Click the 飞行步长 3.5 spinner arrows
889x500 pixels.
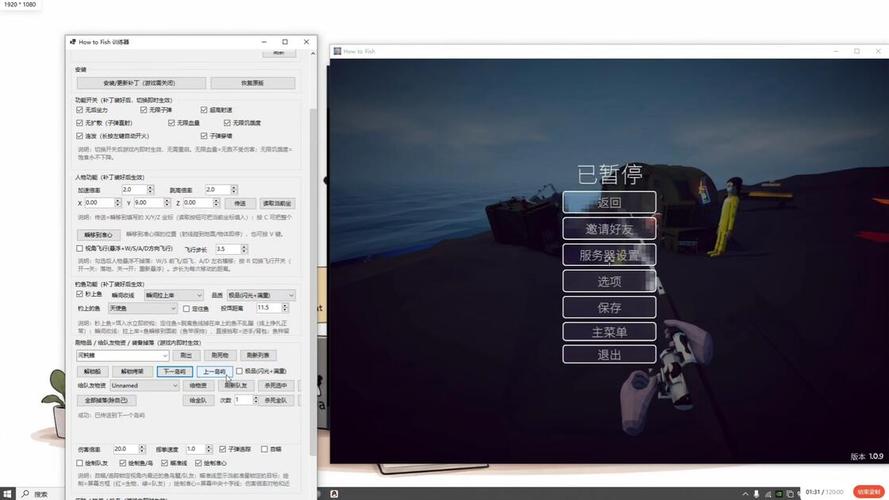point(244,249)
